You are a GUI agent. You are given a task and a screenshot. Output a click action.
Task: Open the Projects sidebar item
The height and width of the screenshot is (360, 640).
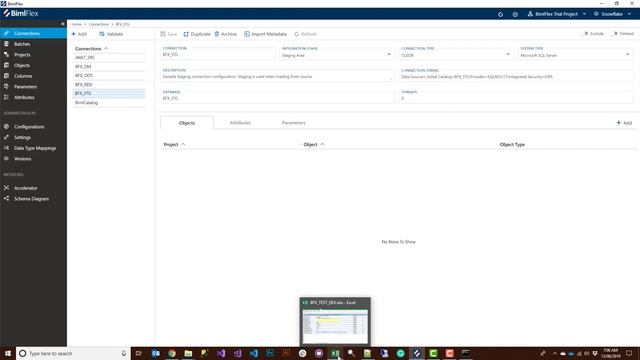tap(22, 55)
